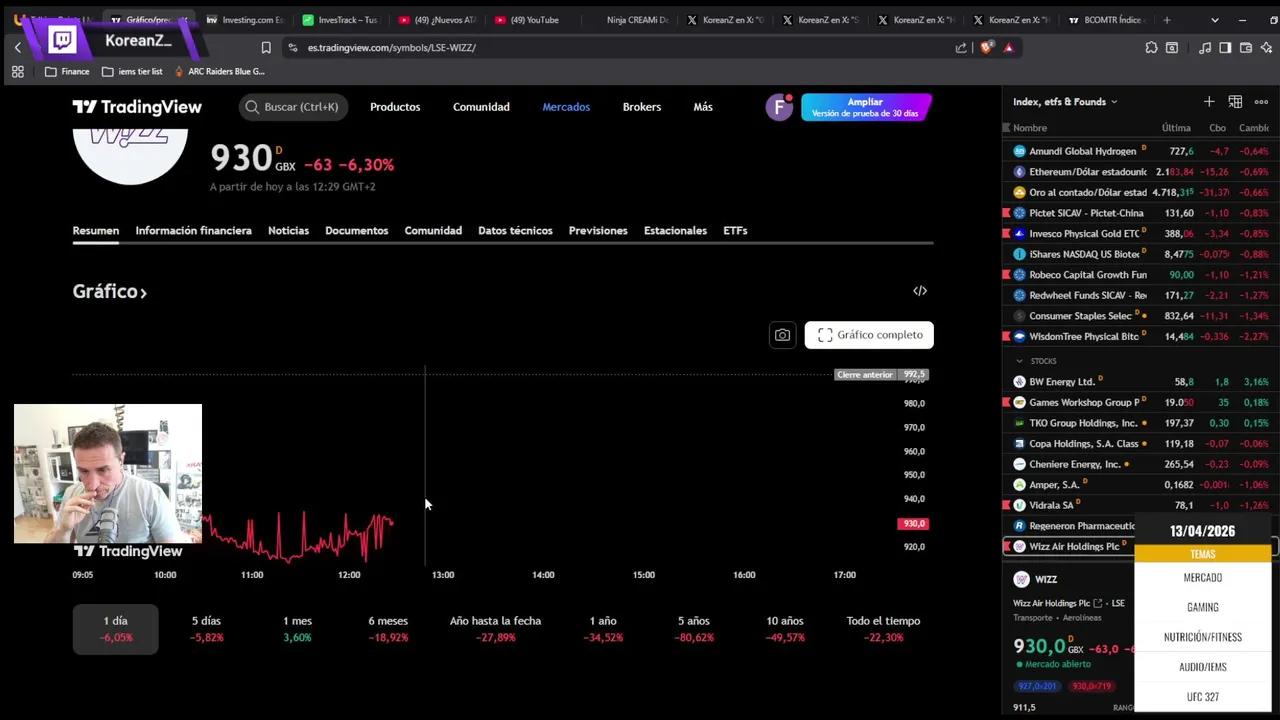This screenshot has height=720, width=1280.
Task: Open the Brokers menu
Action: click(x=642, y=107)
